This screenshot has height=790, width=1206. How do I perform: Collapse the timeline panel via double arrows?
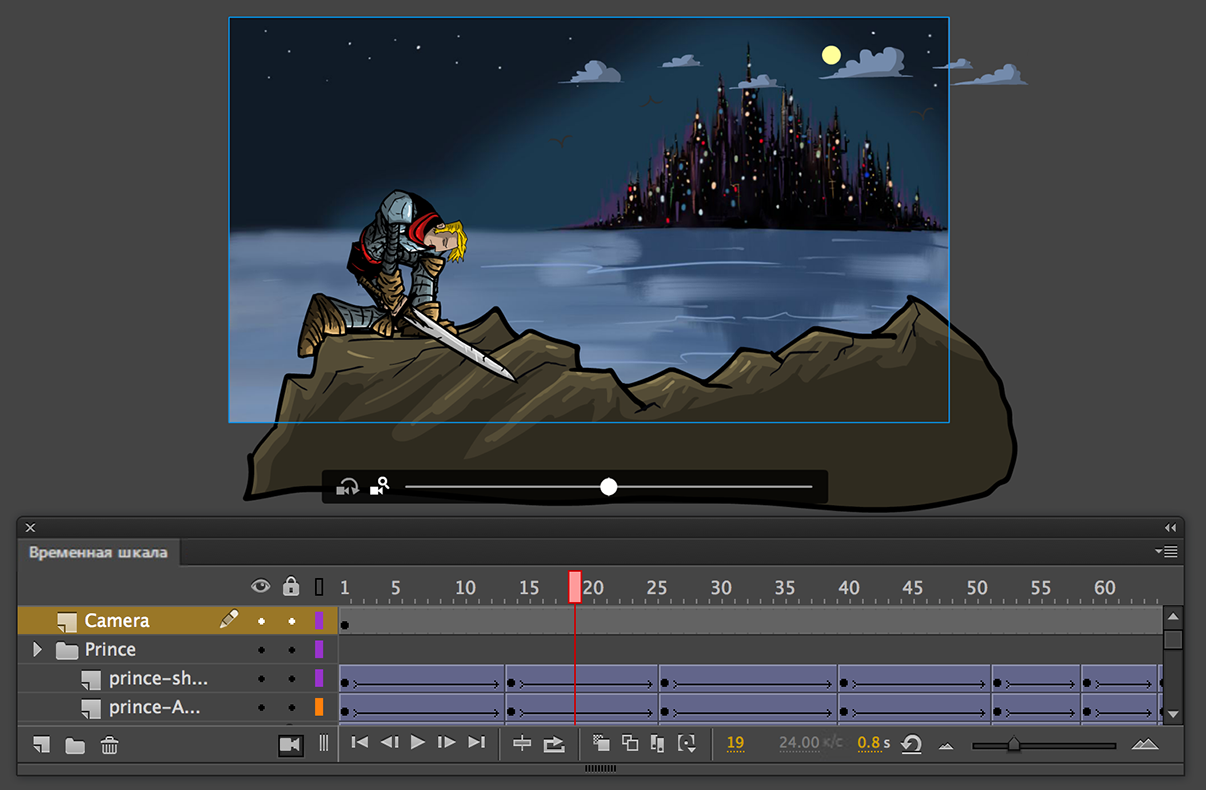click(x=1170, y=527)
